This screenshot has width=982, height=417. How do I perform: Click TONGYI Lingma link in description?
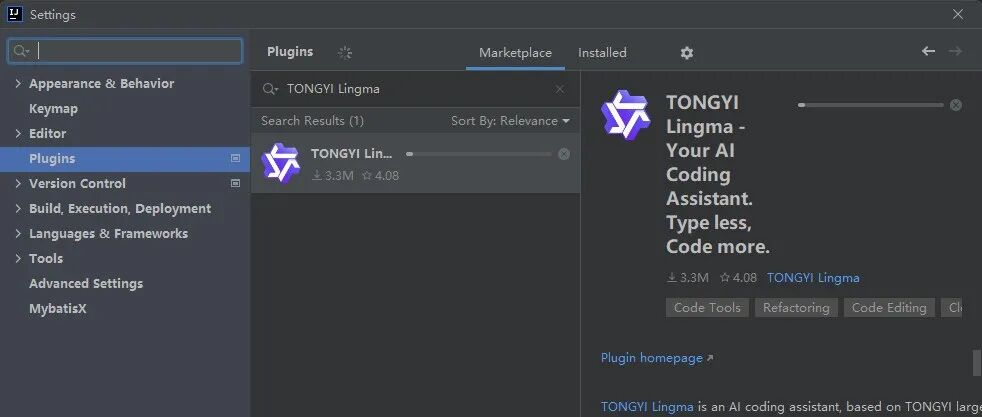click(x=647, y=406)
